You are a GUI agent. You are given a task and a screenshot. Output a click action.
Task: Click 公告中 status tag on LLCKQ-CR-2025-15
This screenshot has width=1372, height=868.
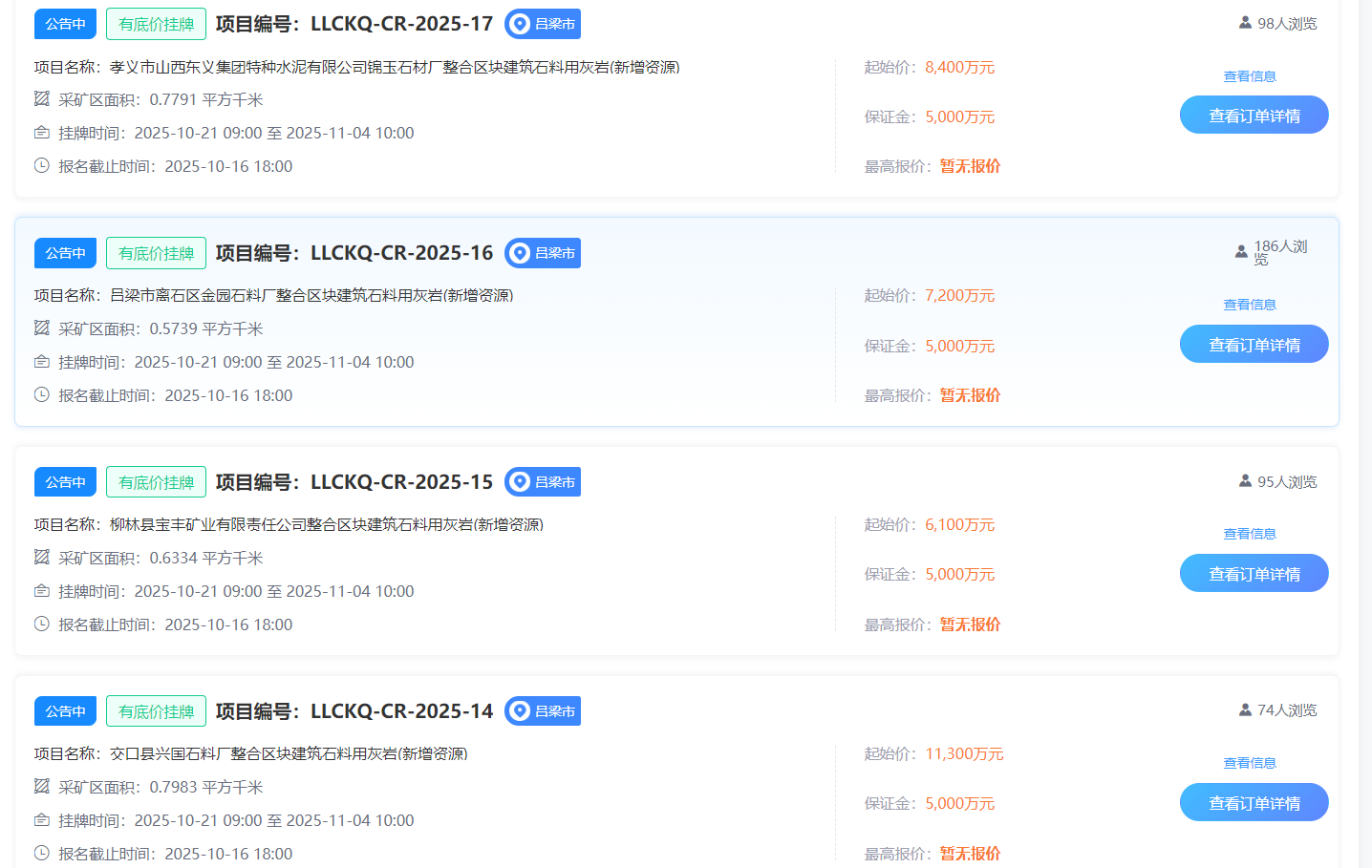point(65,482)
